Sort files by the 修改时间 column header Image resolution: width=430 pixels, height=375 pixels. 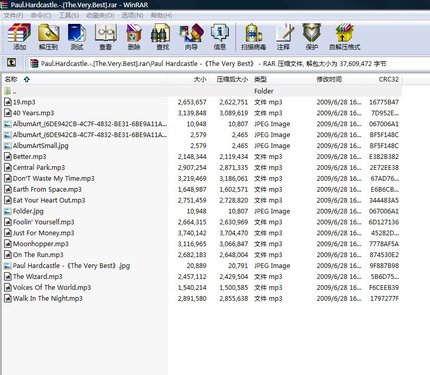(329, 79)
